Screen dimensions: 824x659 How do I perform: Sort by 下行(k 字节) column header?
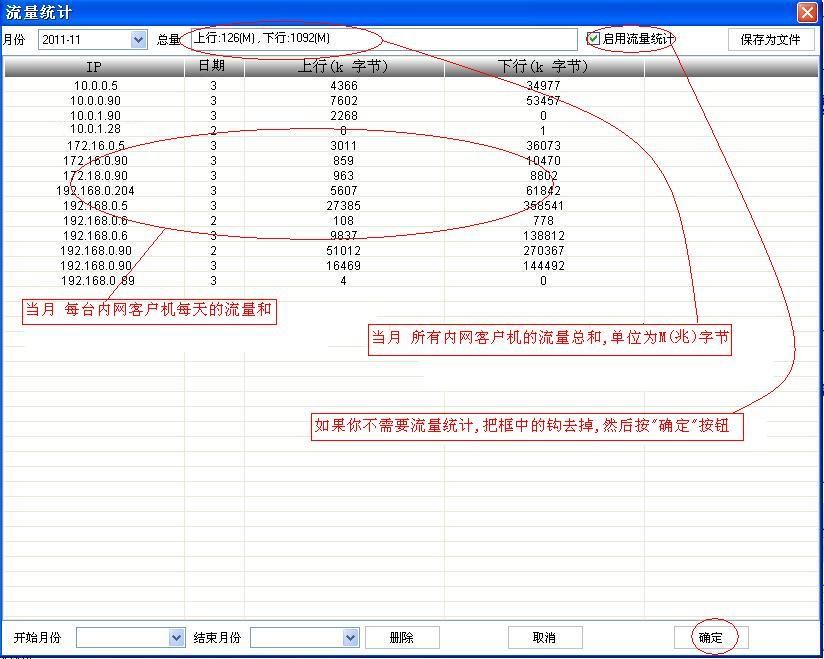pyautogui.click(x=543, y=67)
